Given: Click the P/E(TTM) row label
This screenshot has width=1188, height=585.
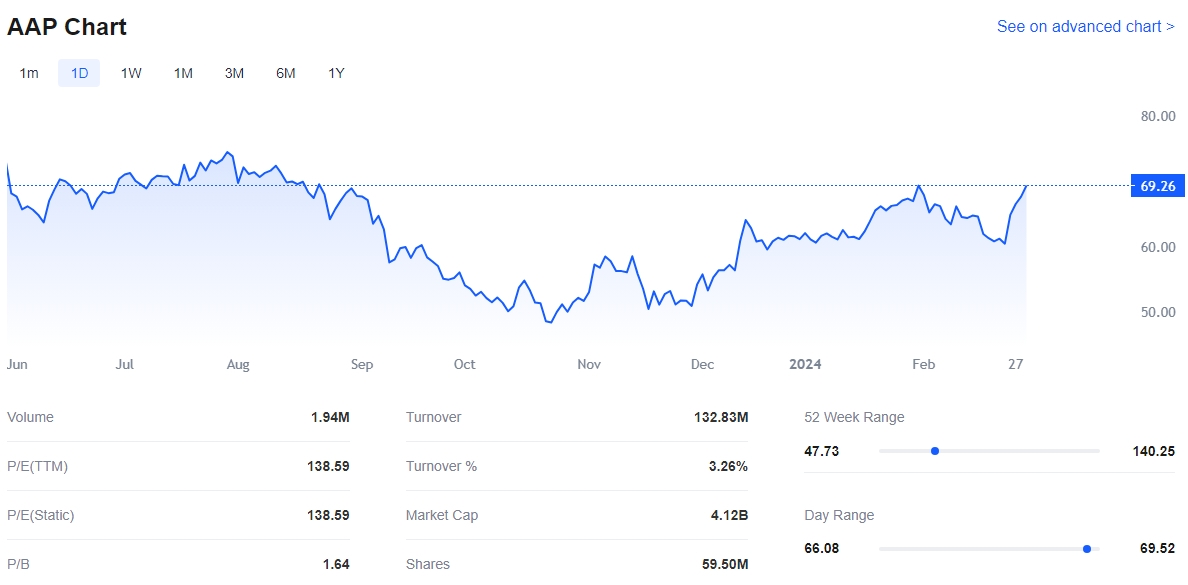Looking at the screenshot, I should 38,467.
